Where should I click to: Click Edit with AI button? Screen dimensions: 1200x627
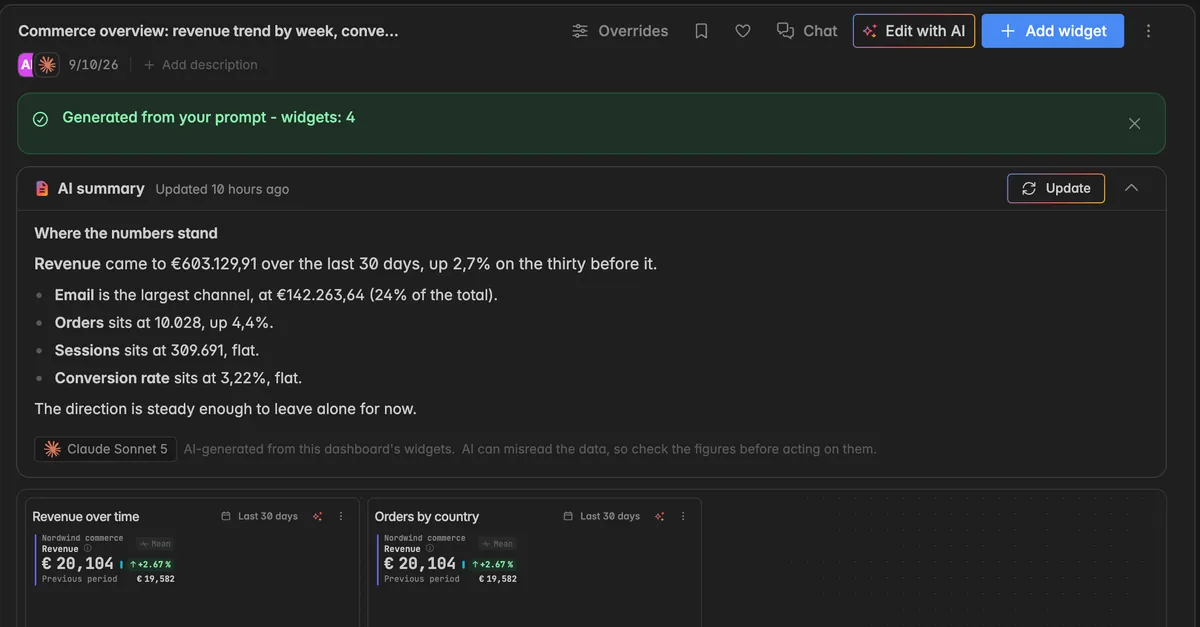914,31
